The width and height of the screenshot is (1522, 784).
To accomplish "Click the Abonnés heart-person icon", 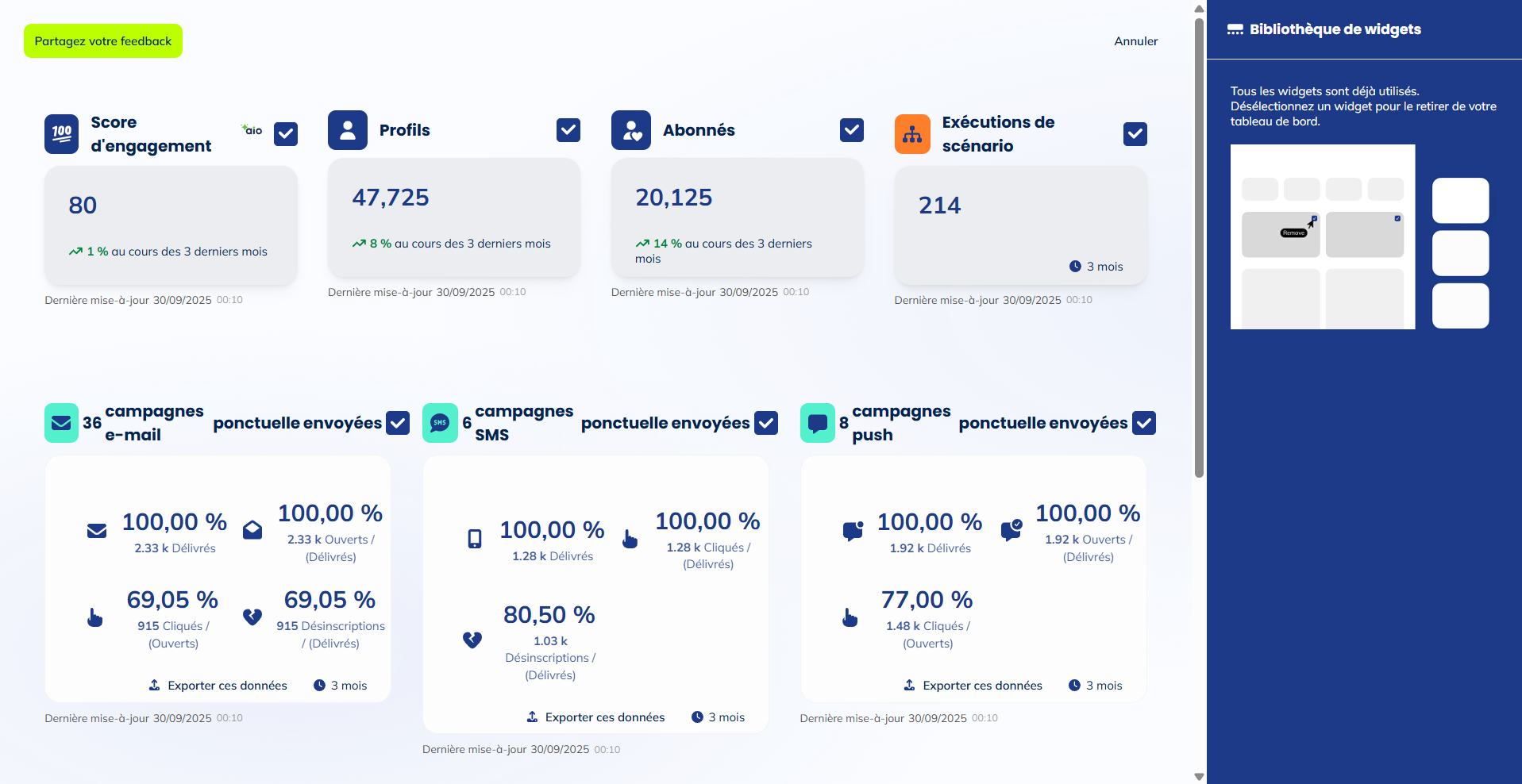I will coord(630,130).
